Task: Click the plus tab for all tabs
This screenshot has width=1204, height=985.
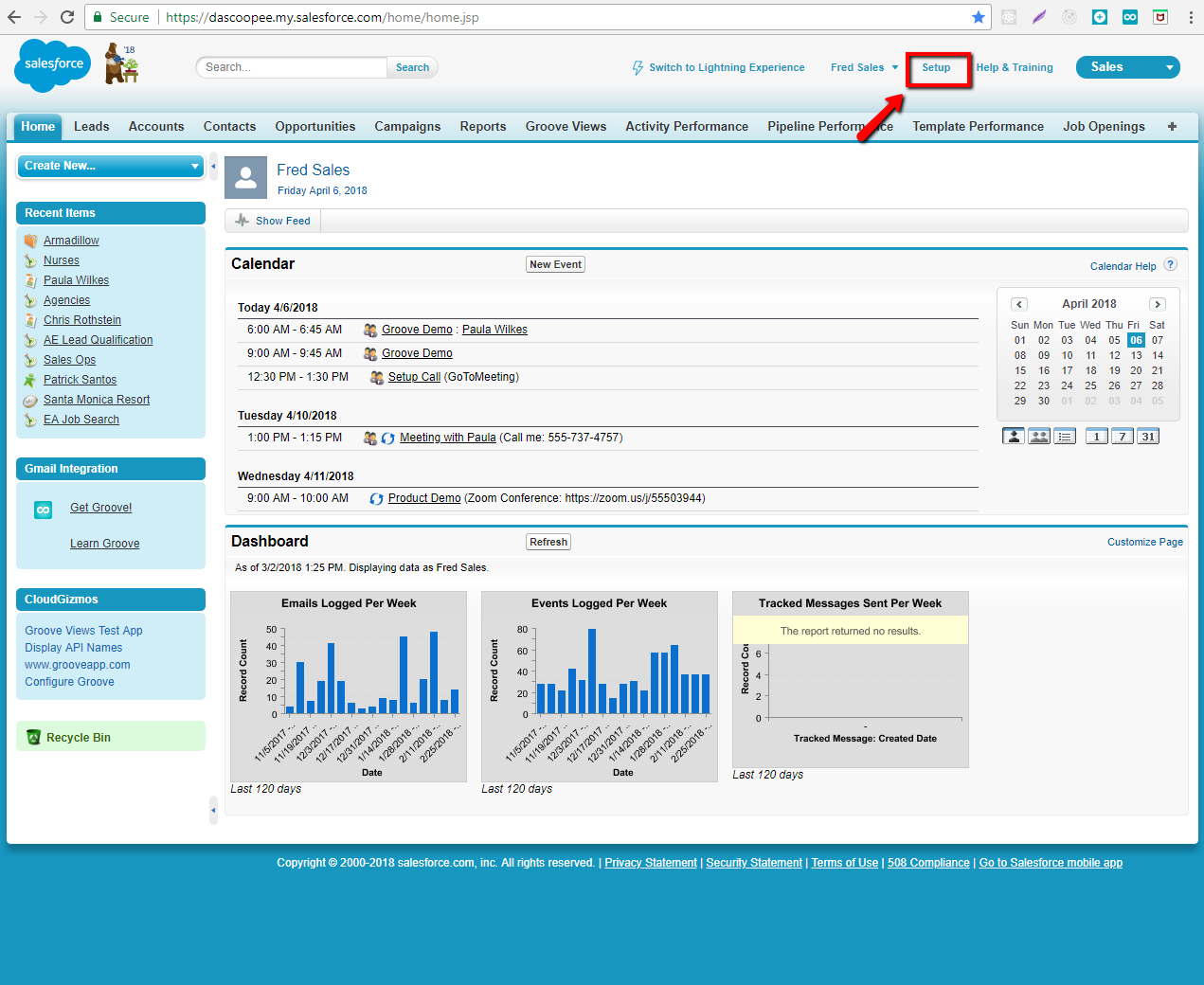Action: 1172,126
